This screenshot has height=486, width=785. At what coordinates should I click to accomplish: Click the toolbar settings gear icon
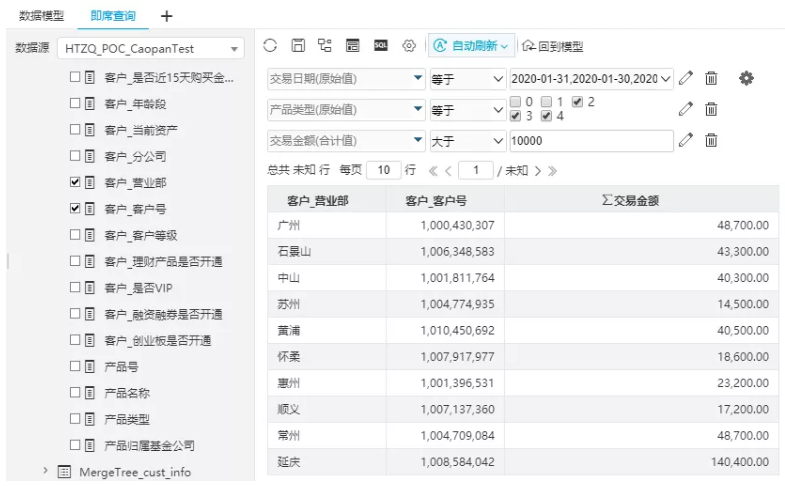tap(409, 46)
